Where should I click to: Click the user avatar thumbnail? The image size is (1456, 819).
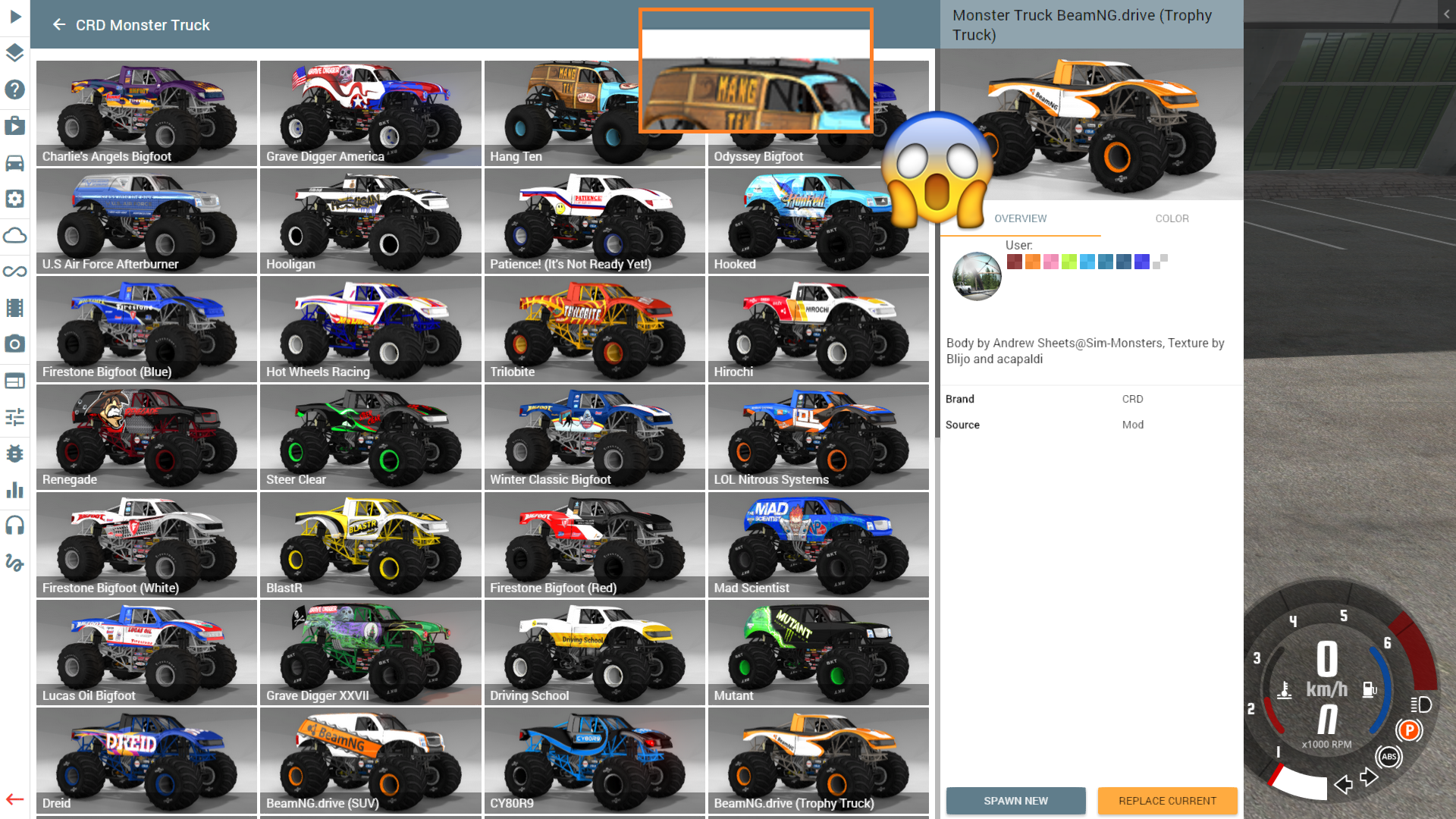pyautogui.click(x=977, y=276)
